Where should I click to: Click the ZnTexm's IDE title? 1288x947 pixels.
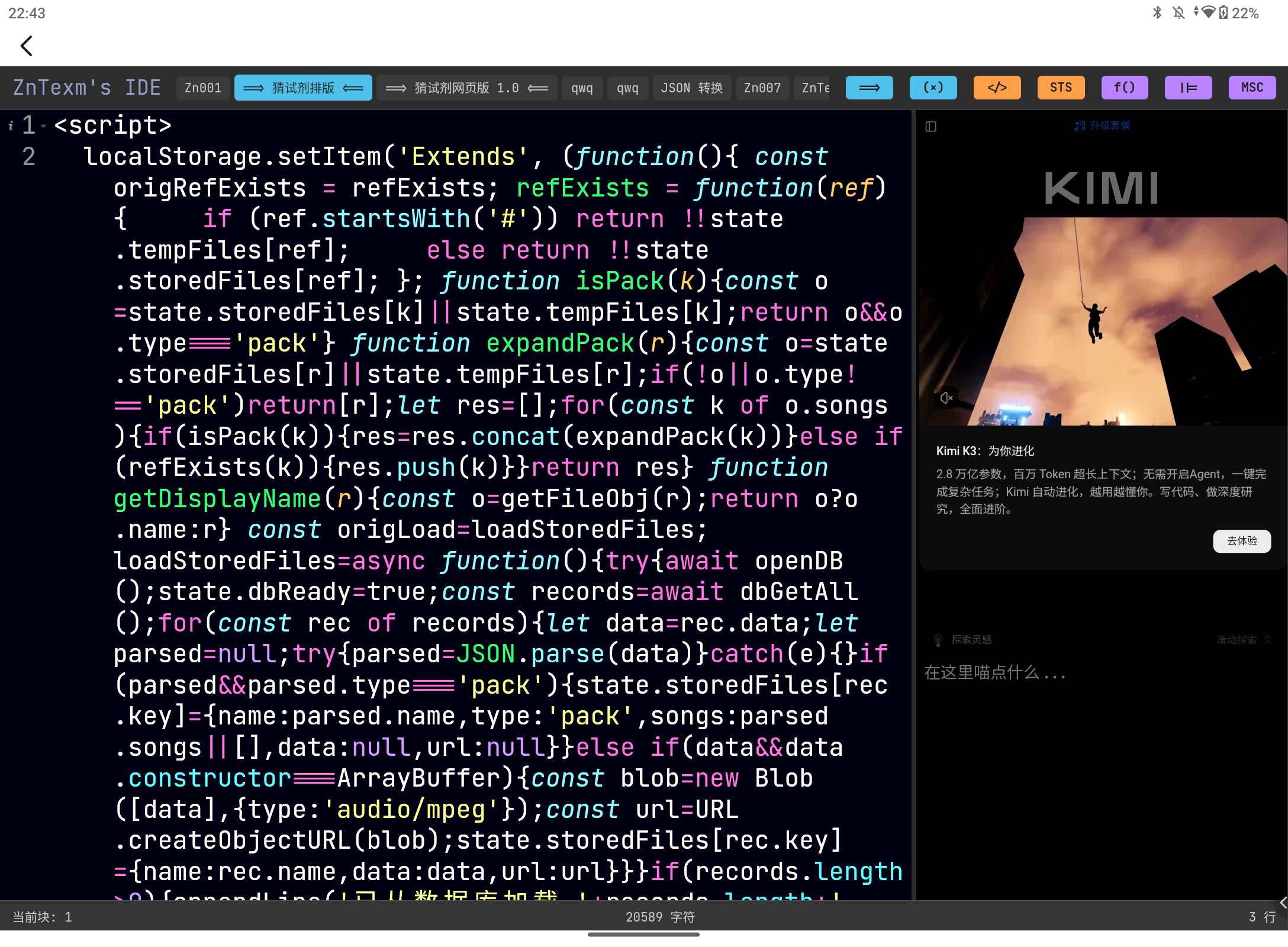(x=87, y=88)
